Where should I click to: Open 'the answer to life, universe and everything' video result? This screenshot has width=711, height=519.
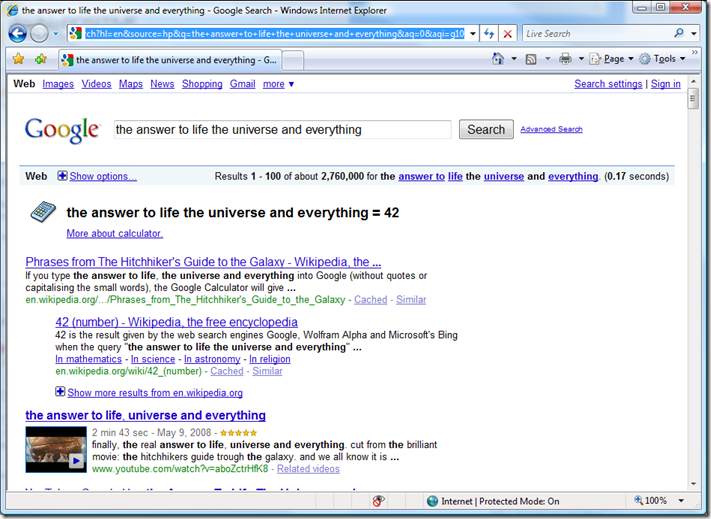point(146,415)
